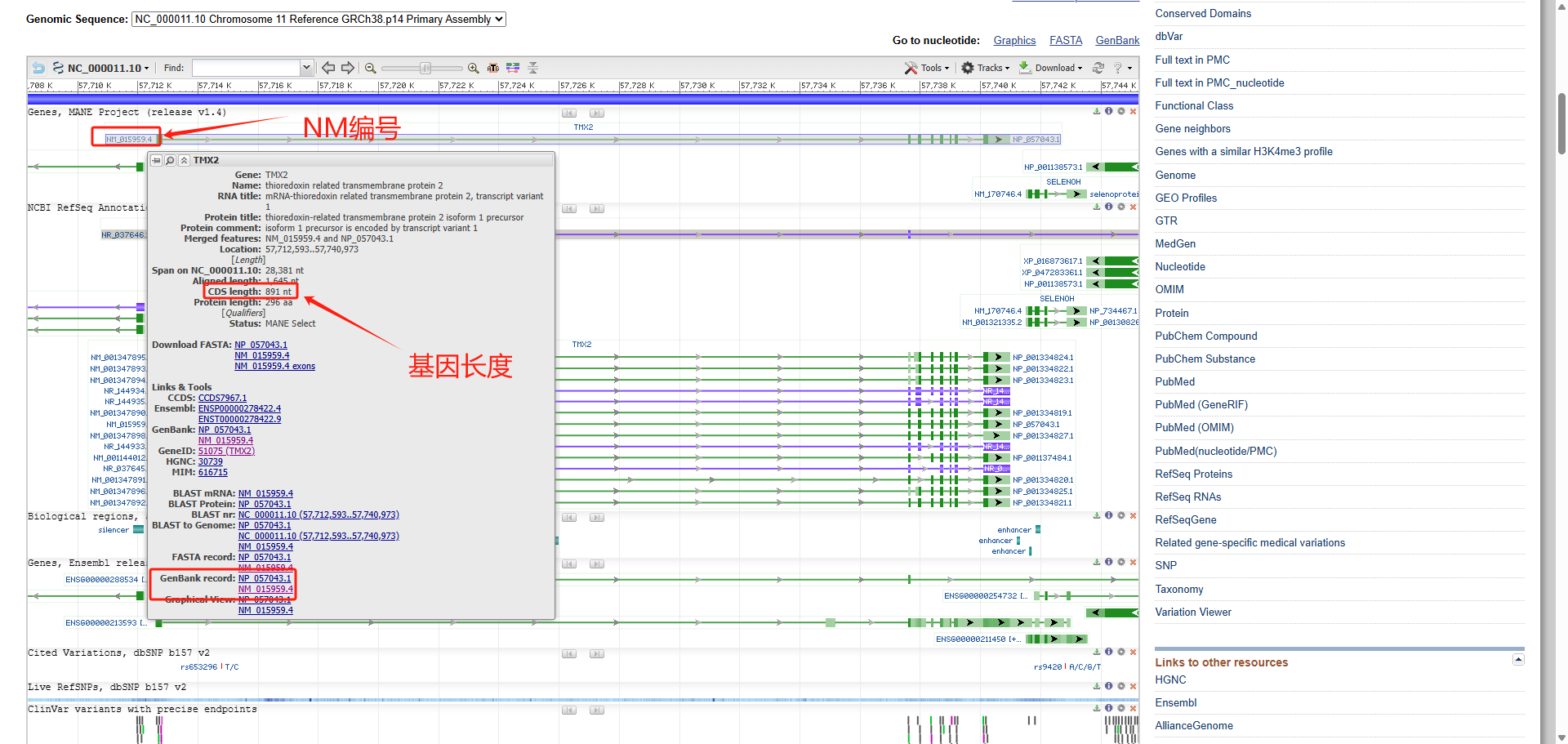This screenshot has width=1568, height=744.
Task: Download MANE Project track via green arrow
Action: tap(1097, 111)
